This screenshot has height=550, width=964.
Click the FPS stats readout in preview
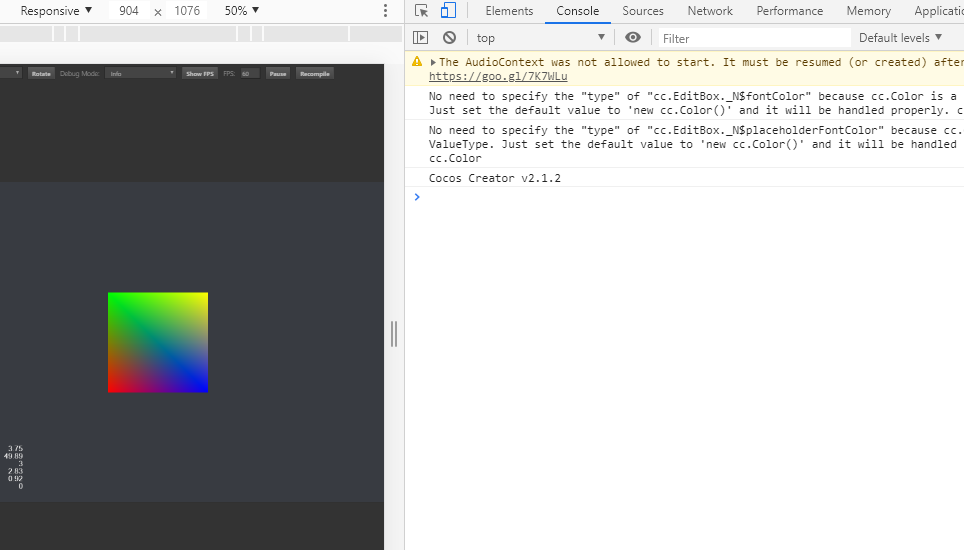pyautogui.click(x=13, y=467)
